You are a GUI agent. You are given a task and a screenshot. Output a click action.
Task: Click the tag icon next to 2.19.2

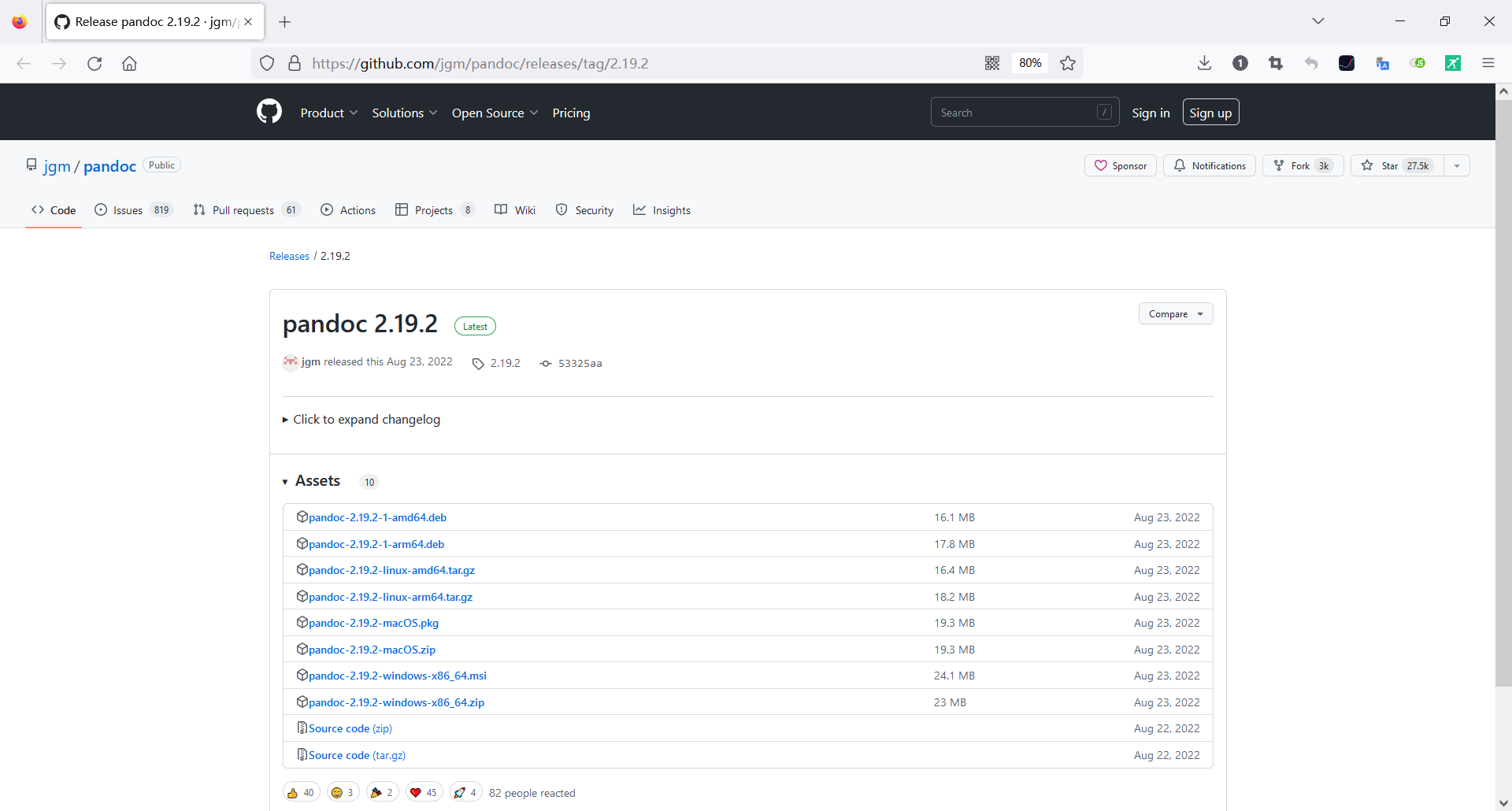pos(478,364)
